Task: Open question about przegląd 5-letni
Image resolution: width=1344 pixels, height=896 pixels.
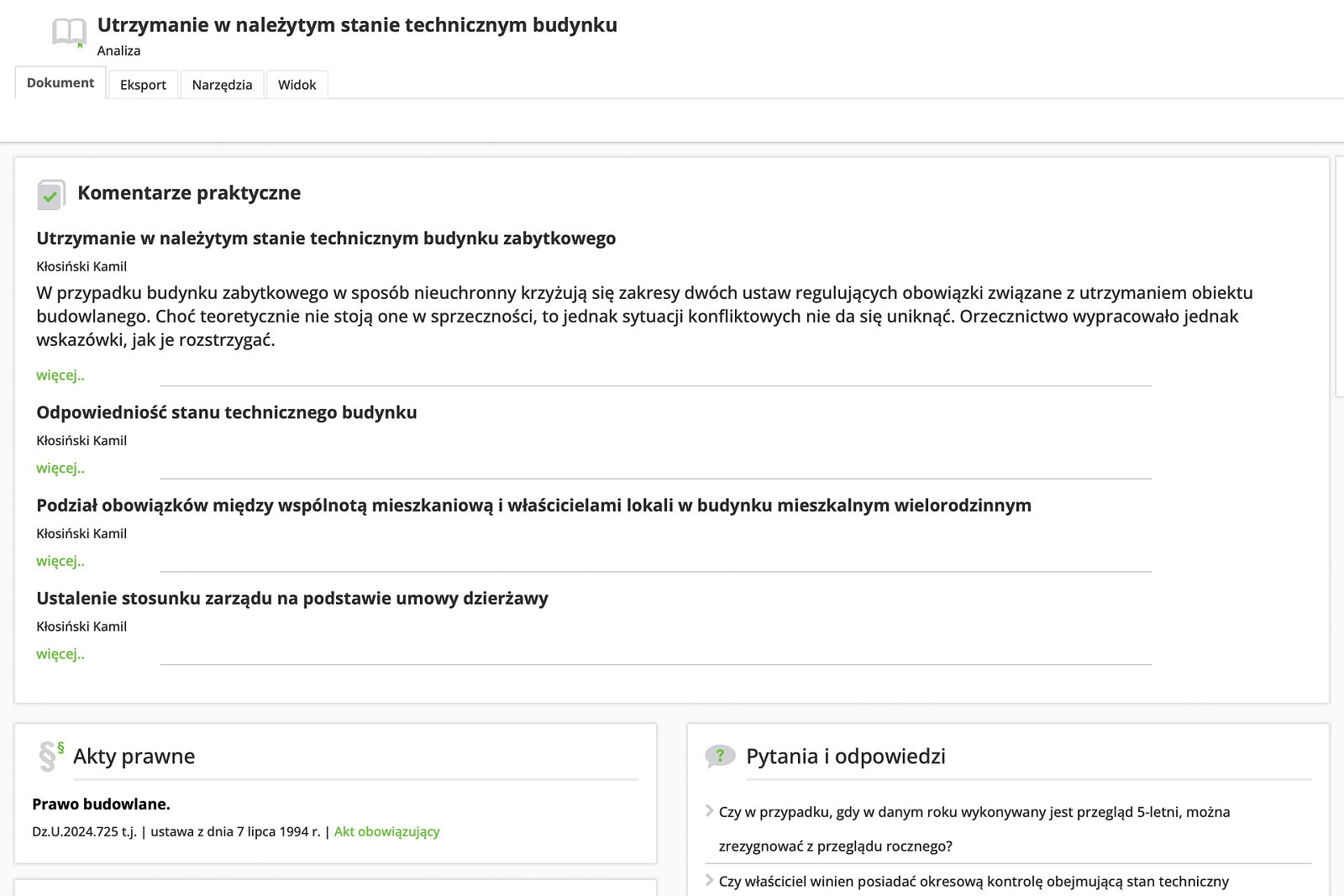Action: 974,812
